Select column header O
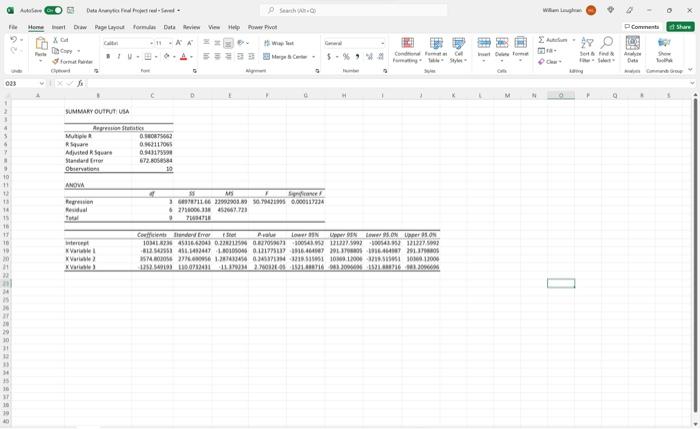The height and width of the screenshot is (429, 700). pyautogui.click(x=561, y=96)
